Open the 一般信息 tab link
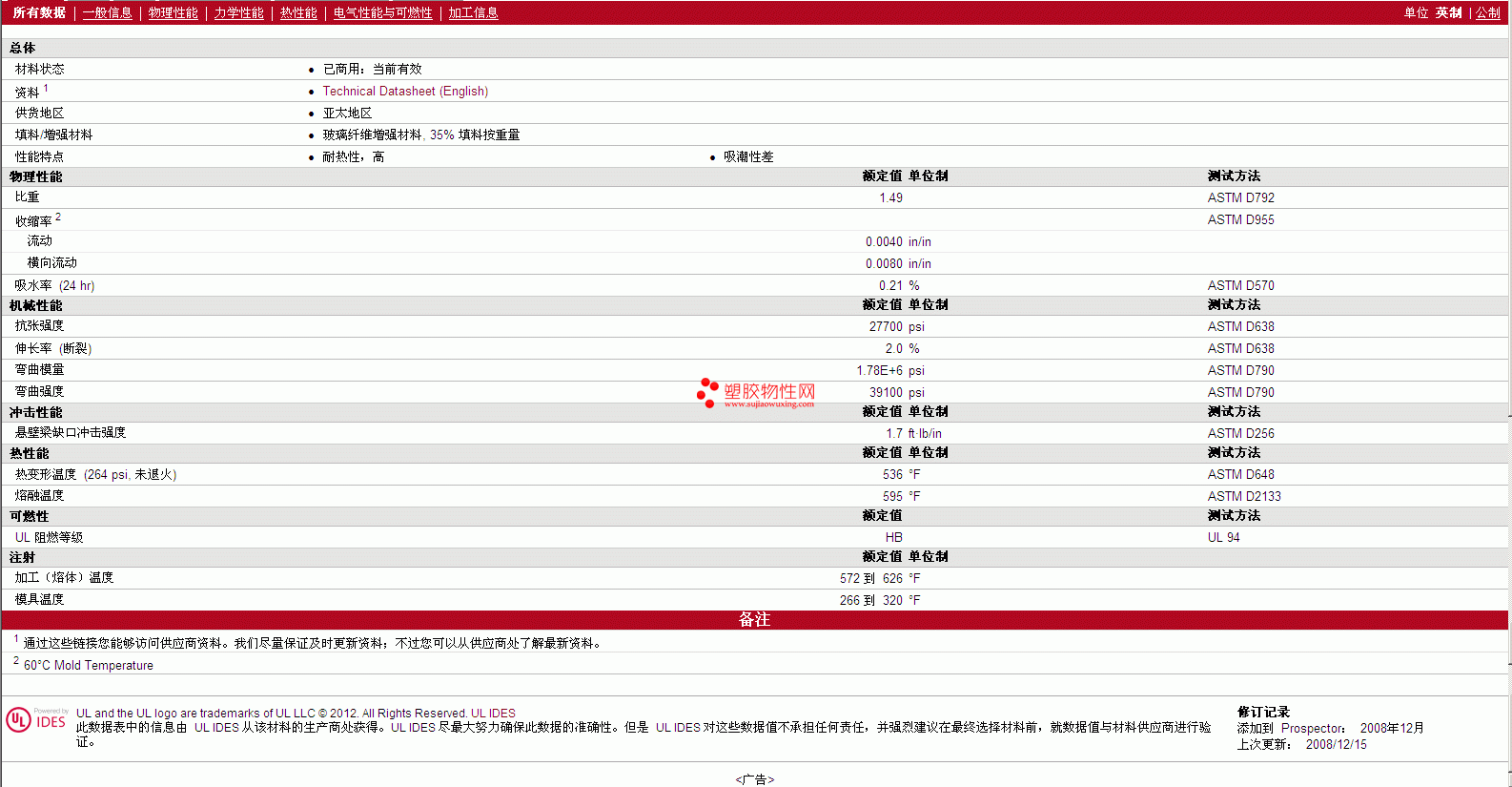The image size is (1512, 787). [x=107, y=13]
